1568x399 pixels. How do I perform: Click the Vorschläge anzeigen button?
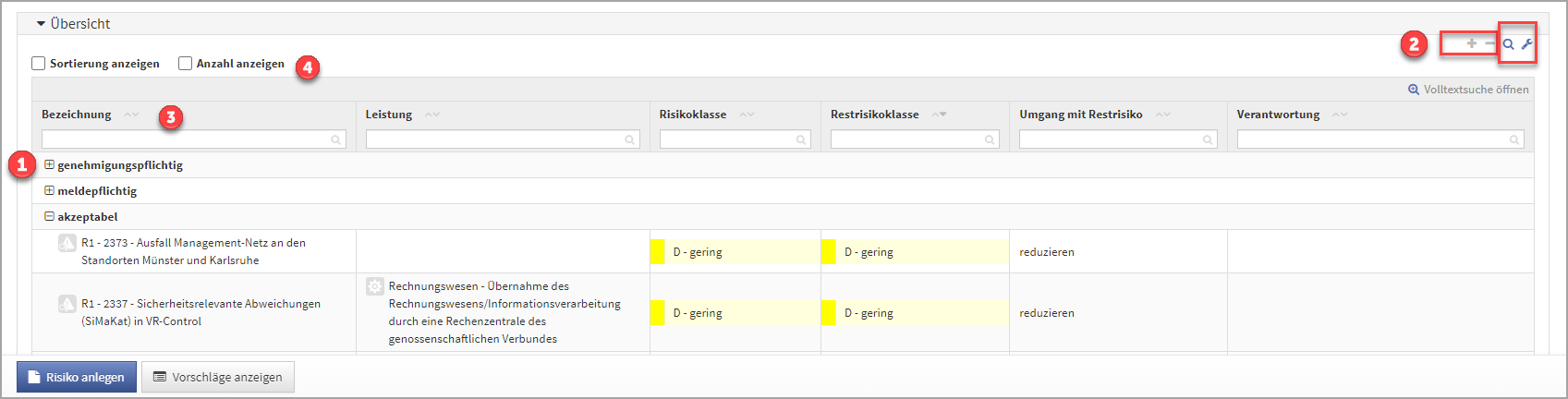(218, 377)
